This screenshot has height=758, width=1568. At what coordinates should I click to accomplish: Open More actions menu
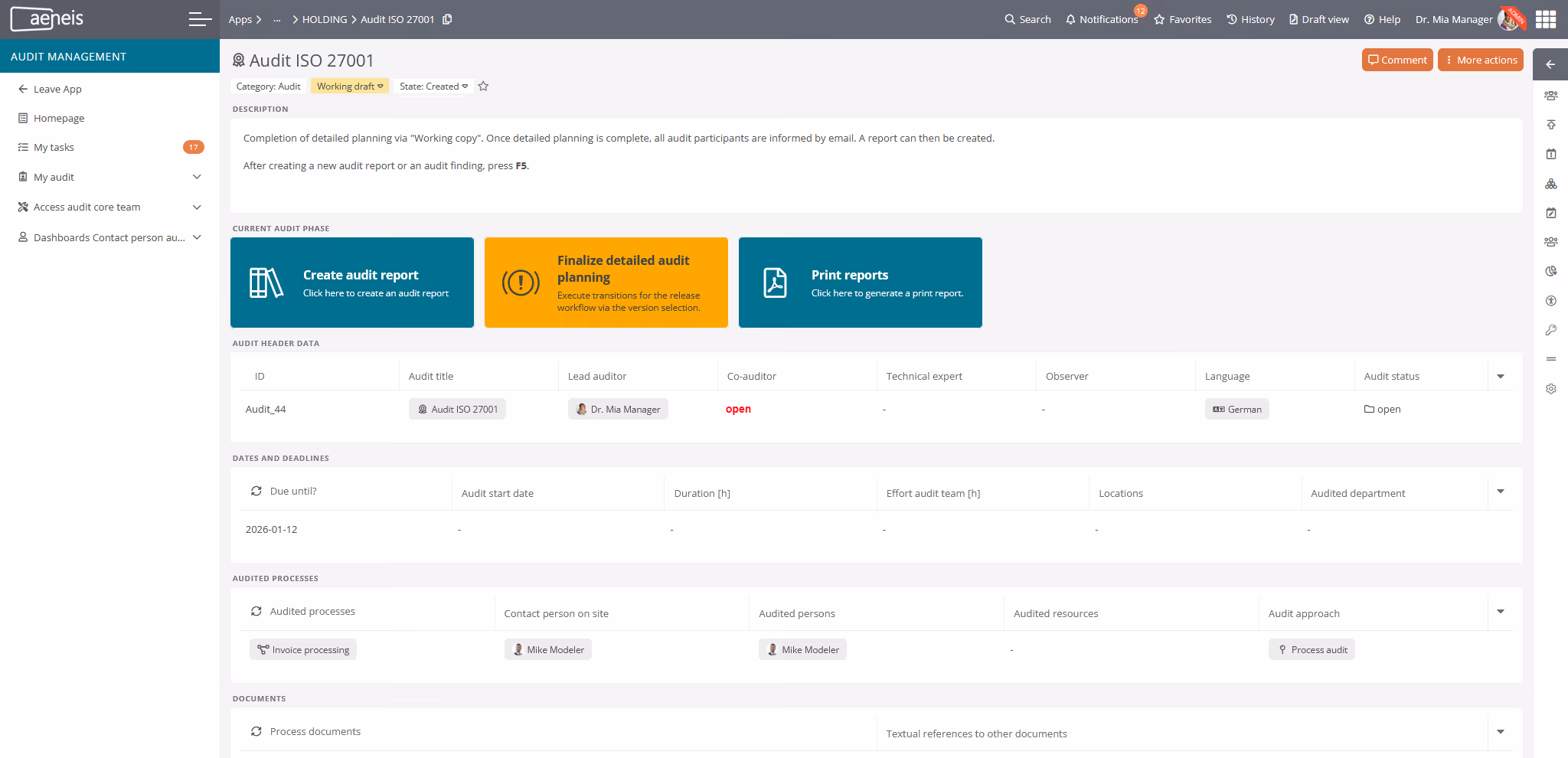click(x=1481, y=60)
